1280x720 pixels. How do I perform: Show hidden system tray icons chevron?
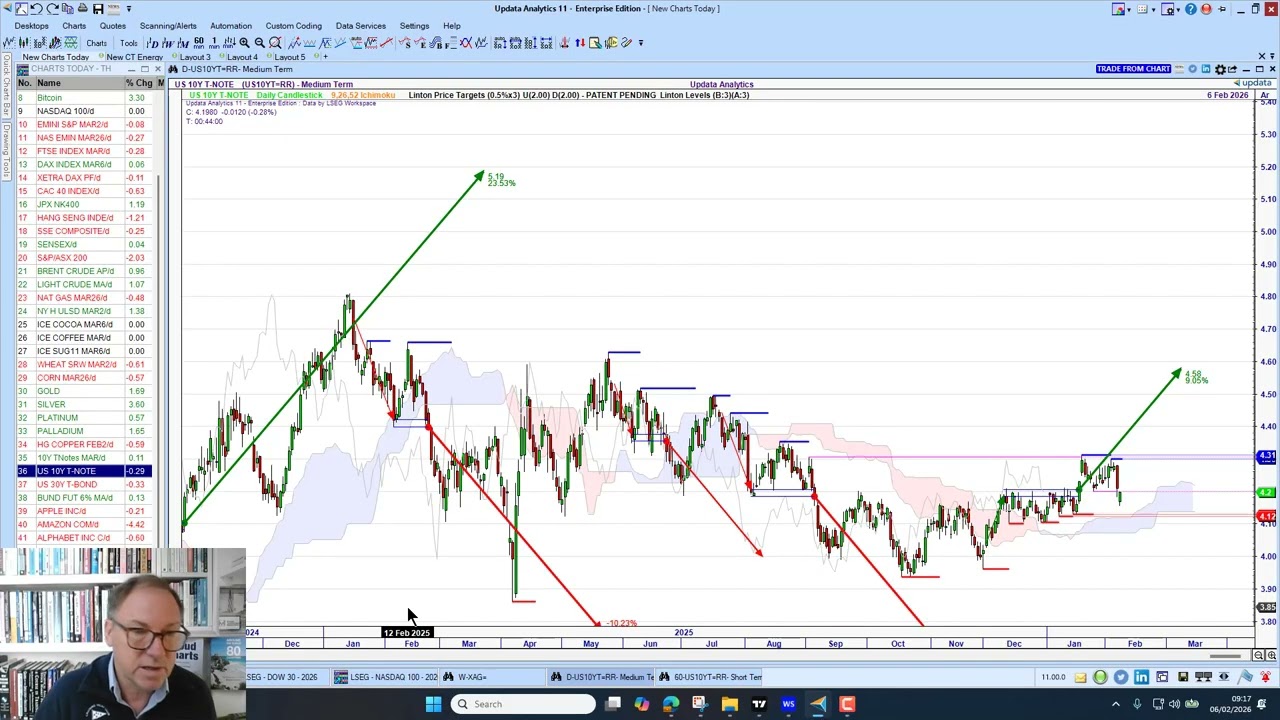tap(1116, 704)
